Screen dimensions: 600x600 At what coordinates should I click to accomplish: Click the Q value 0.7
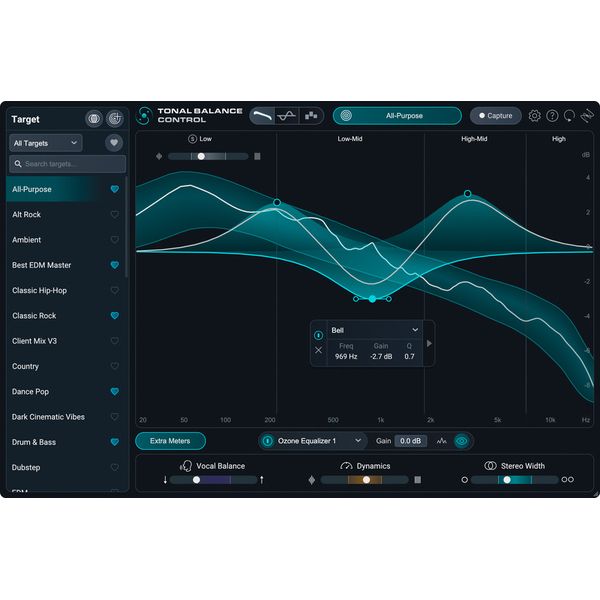[409, 356]
